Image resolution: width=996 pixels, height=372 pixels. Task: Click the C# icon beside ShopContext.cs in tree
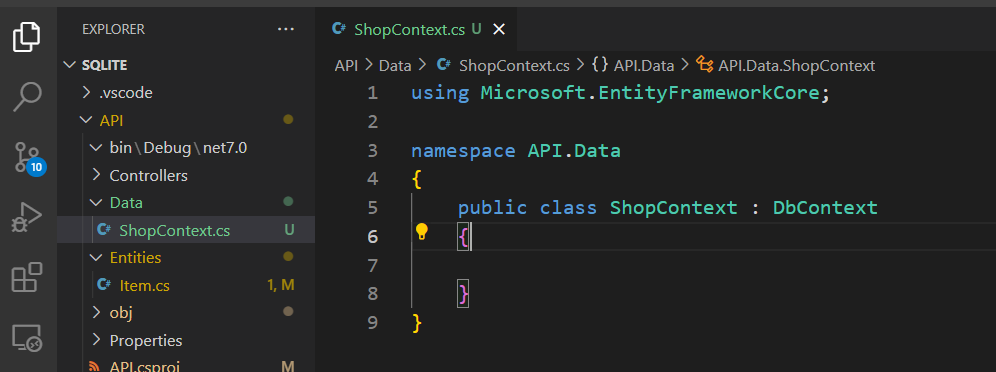(x=104, y=230)
